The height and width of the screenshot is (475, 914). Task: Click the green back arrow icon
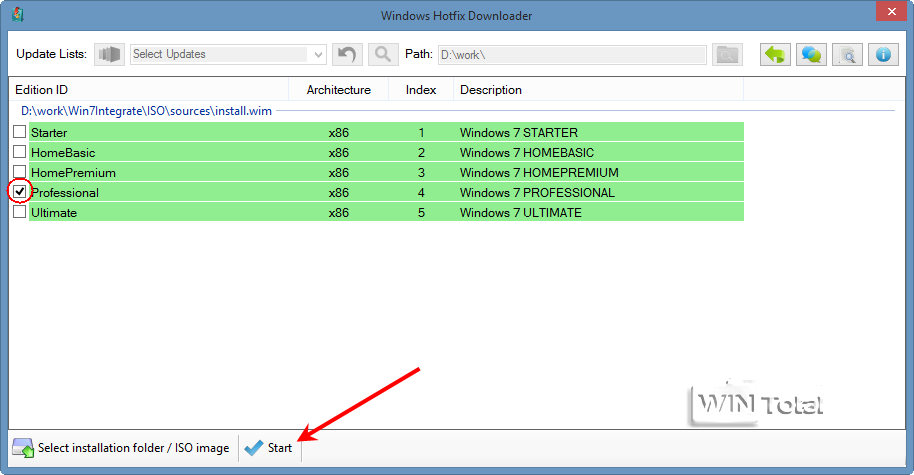(x=775, y=55)
